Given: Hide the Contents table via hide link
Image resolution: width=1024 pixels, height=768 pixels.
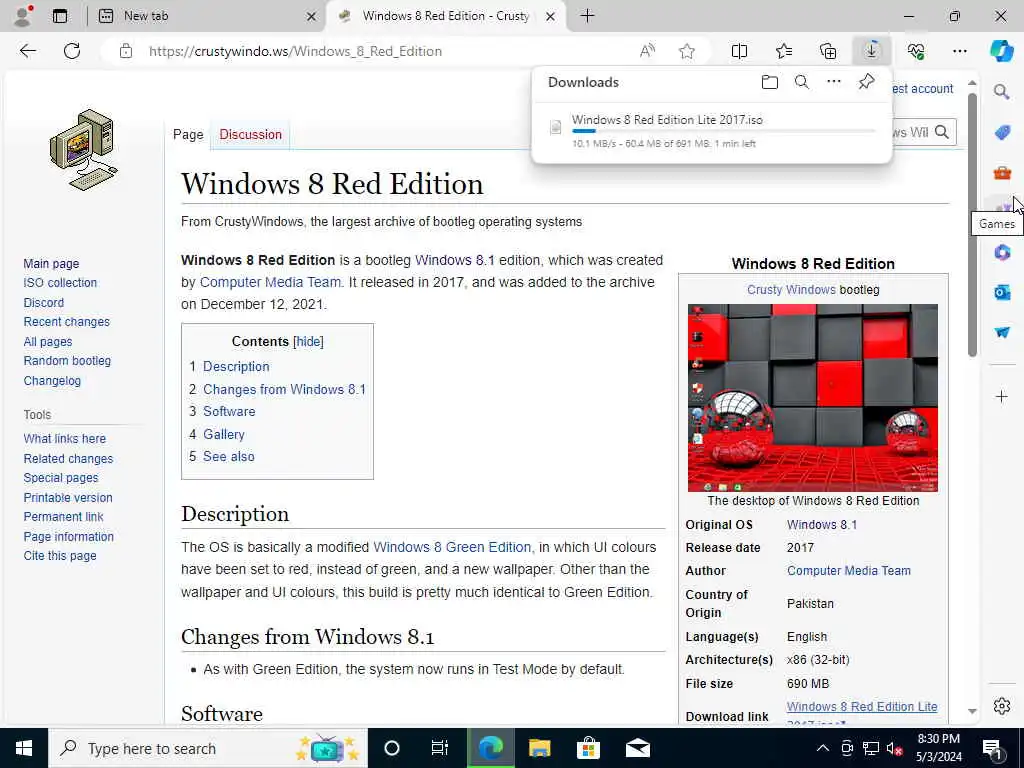Looking at the screenshot, I should point(308,342).
